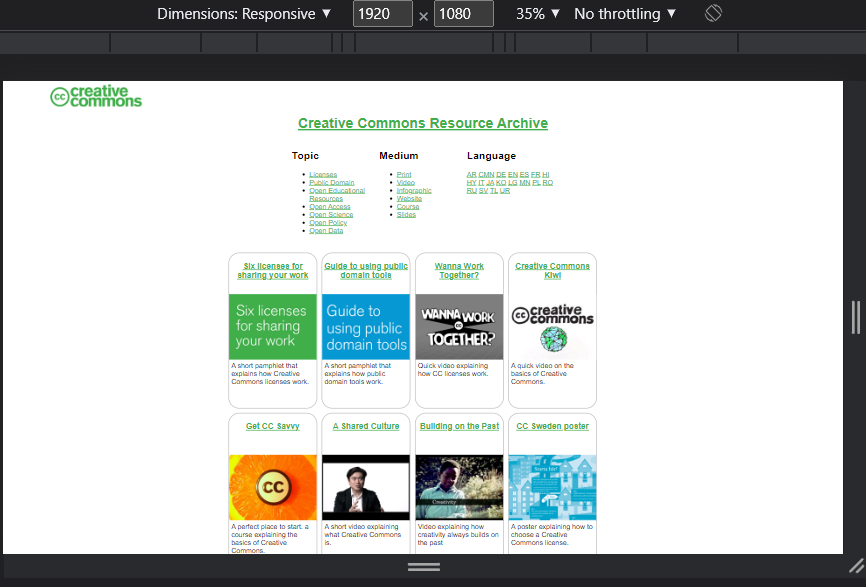Open the Open Educational Resources topic link
Viewport: 866px width, 587px height.
(x=337, y=194)
